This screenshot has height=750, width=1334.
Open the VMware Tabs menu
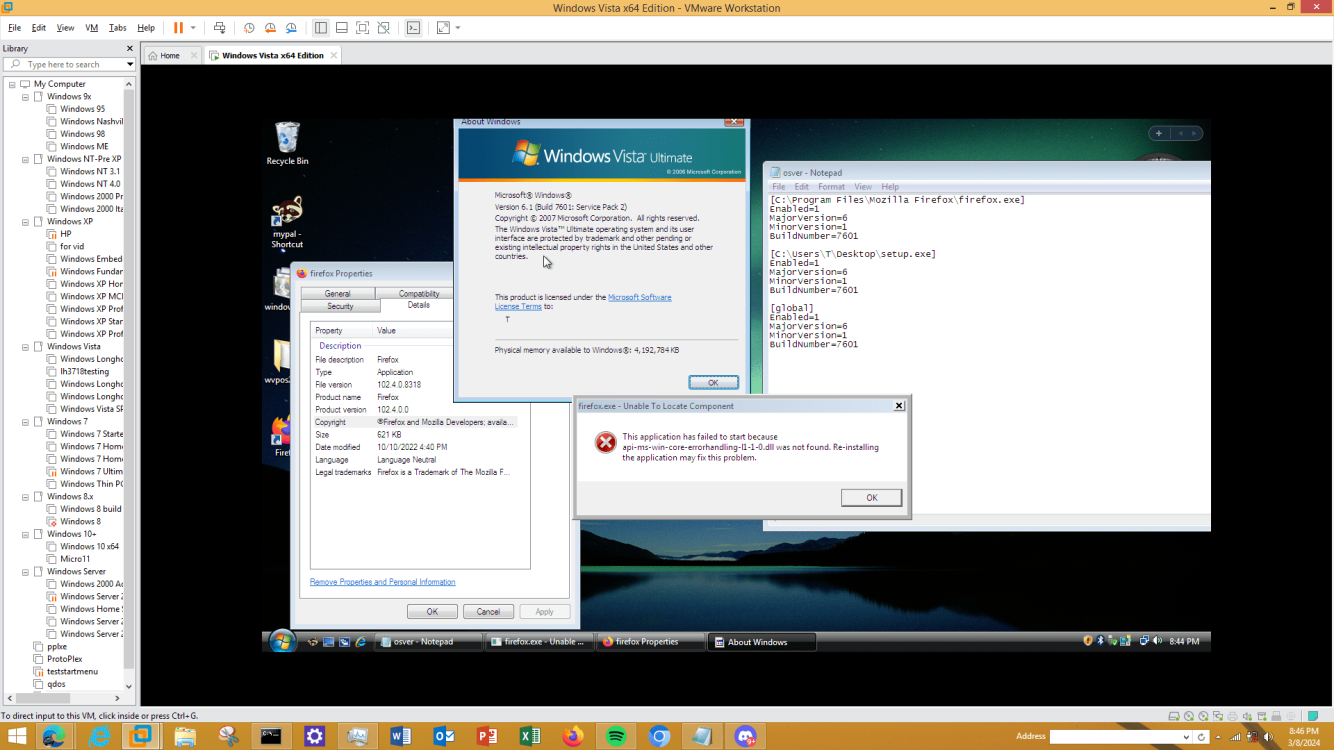[117, 28]
